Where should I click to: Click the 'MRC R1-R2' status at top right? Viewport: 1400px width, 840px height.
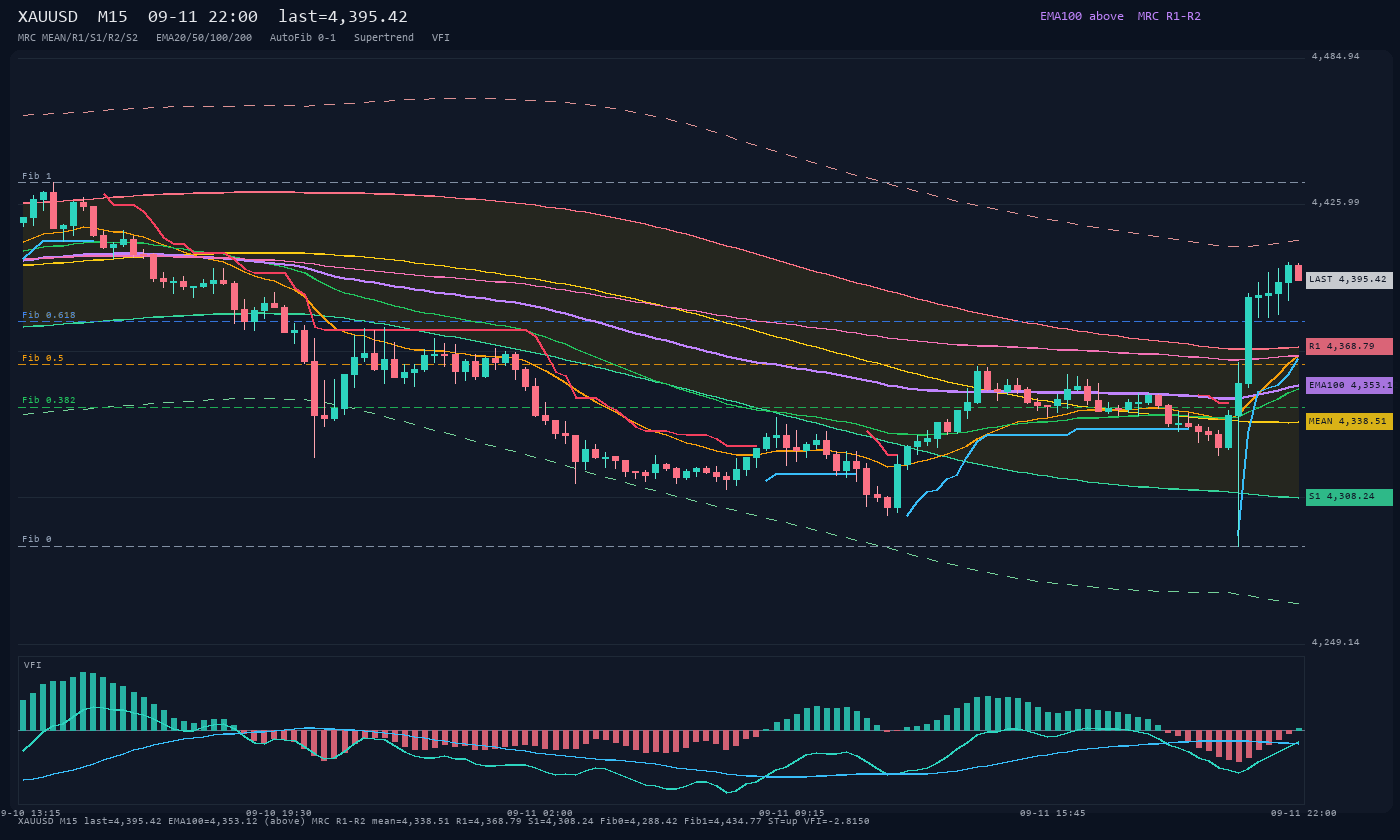pos(1169,16)
